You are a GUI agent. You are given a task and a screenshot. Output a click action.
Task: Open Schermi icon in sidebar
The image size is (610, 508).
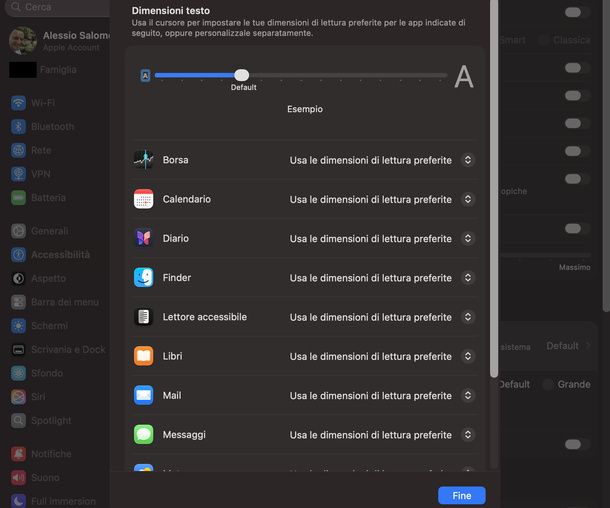pyautogui.click(x=18, y=326)
